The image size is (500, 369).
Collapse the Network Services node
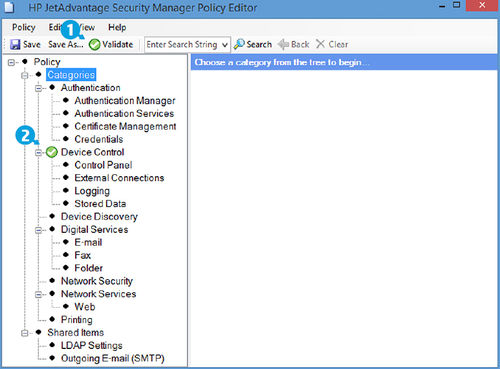click(39, 294)
